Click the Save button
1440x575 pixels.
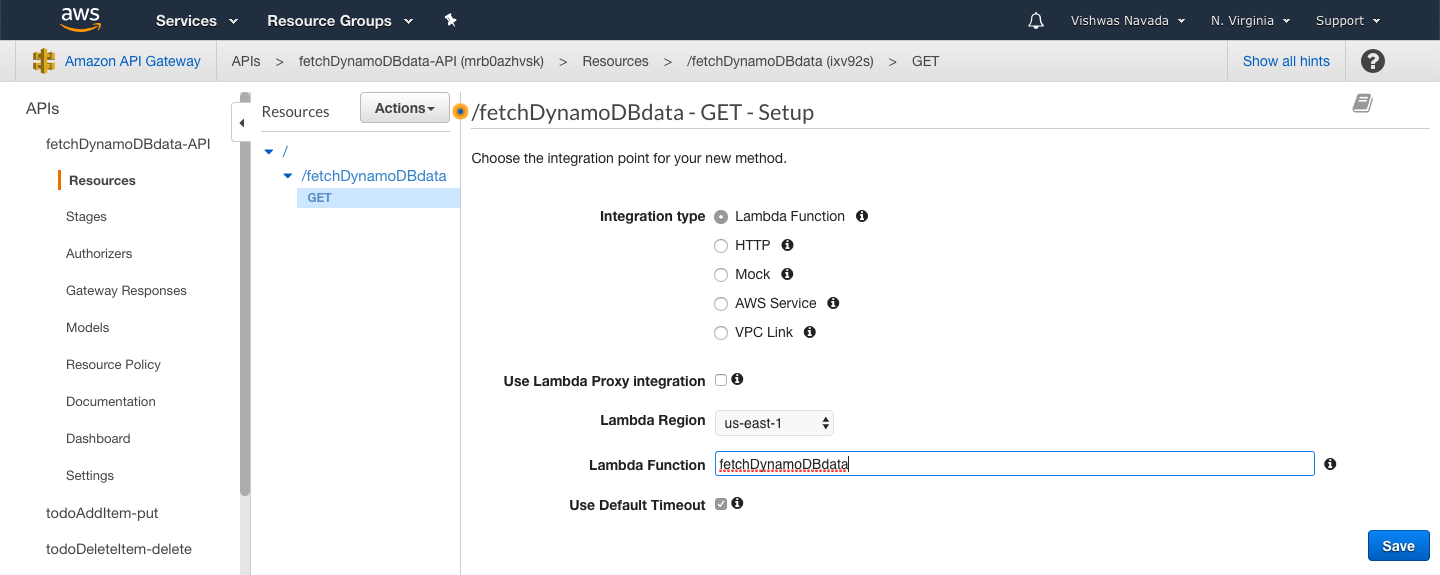click(x=1398, y=546)
